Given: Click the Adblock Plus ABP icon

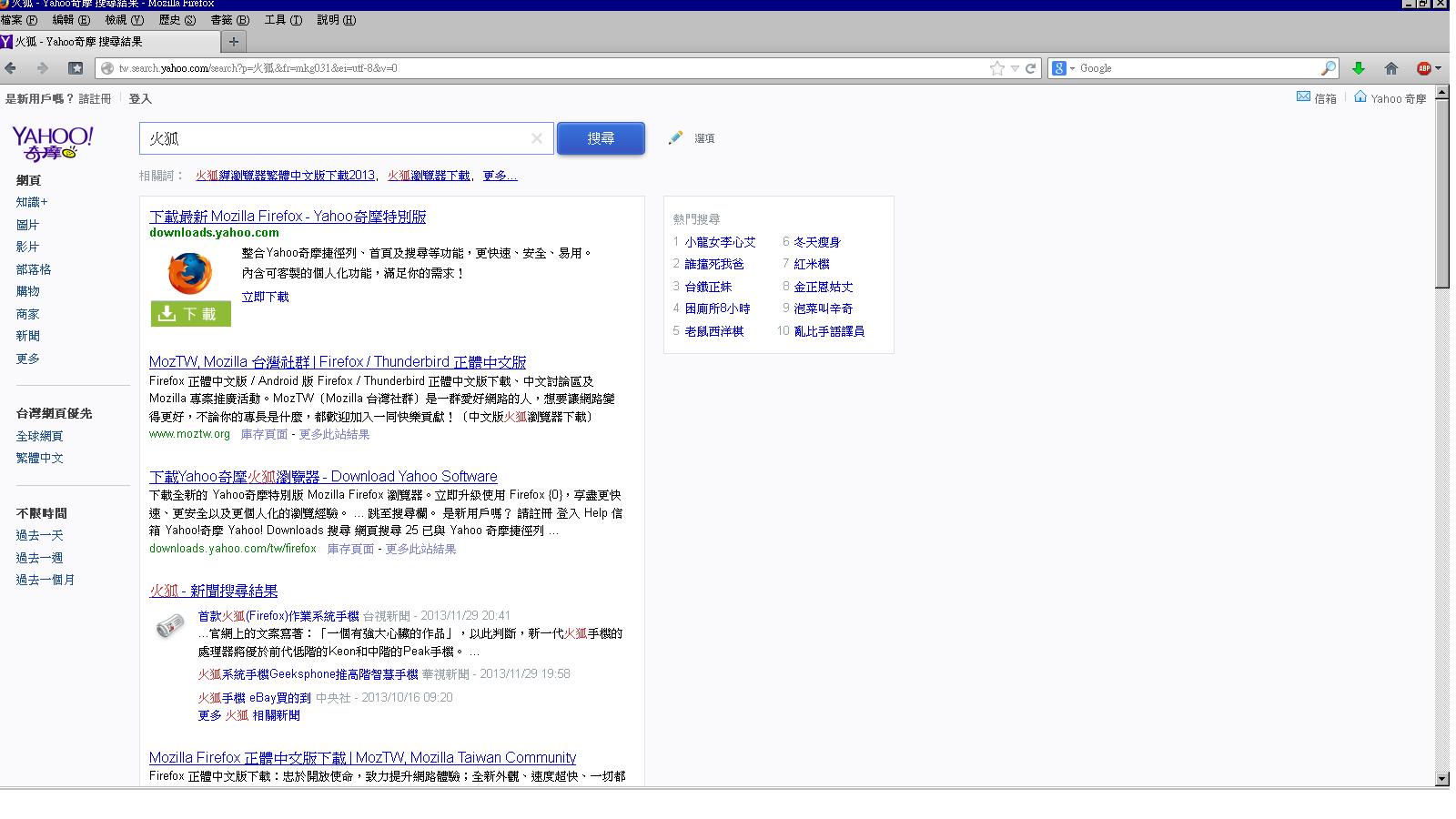Looking at the screenshot, I should [1423, 68].
